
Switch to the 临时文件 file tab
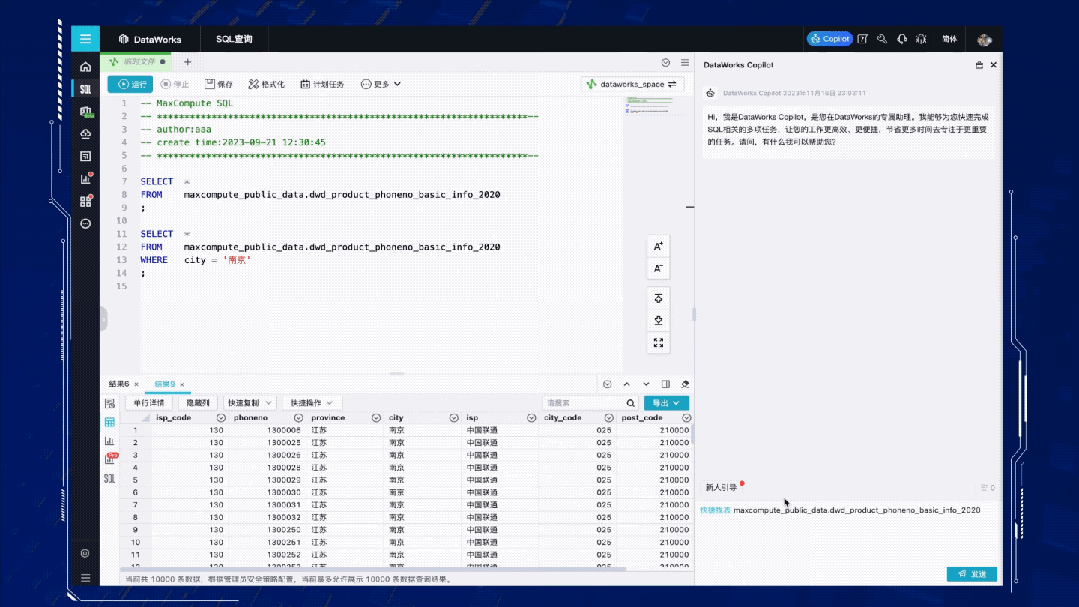(x=138, y=62)
